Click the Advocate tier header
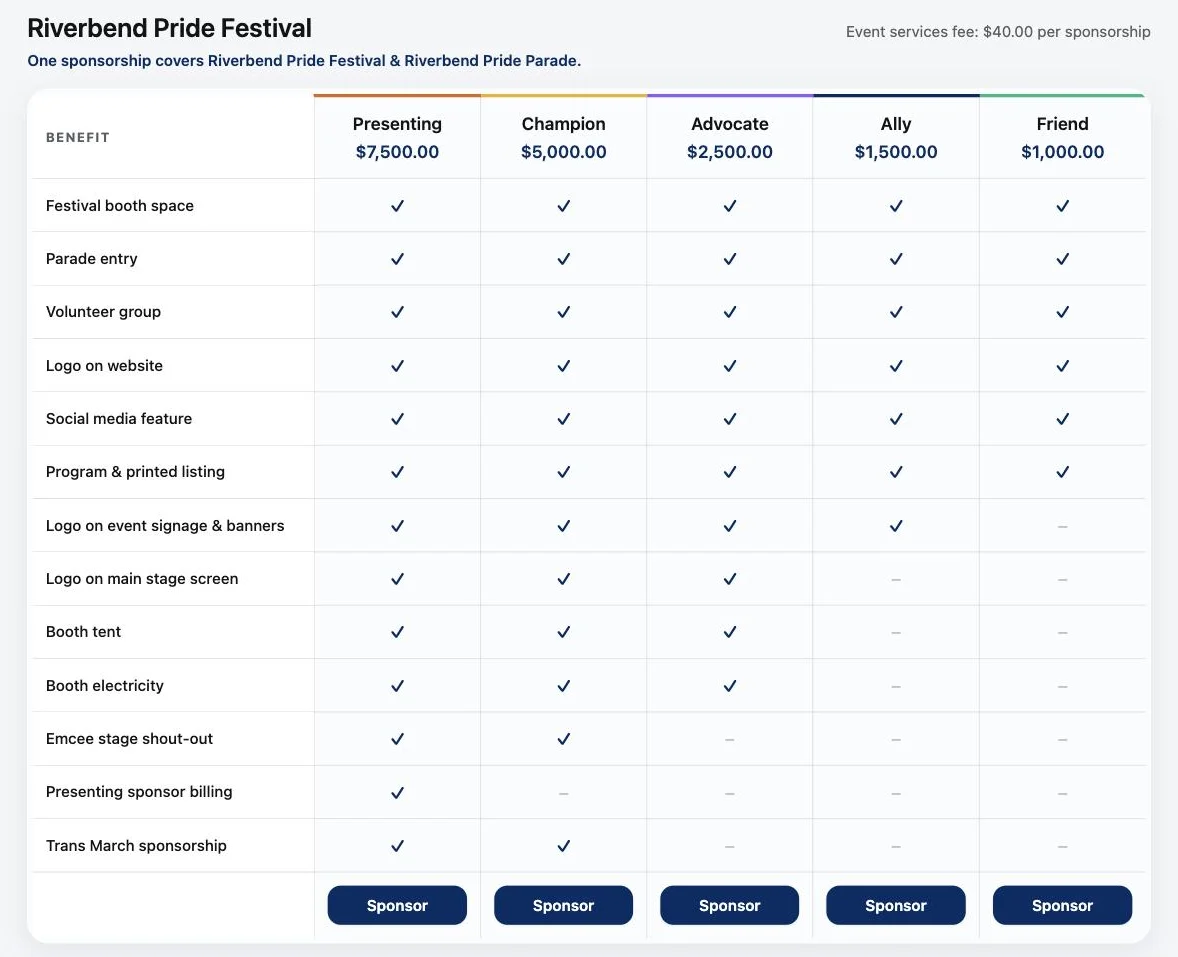 tap(729, 124)
